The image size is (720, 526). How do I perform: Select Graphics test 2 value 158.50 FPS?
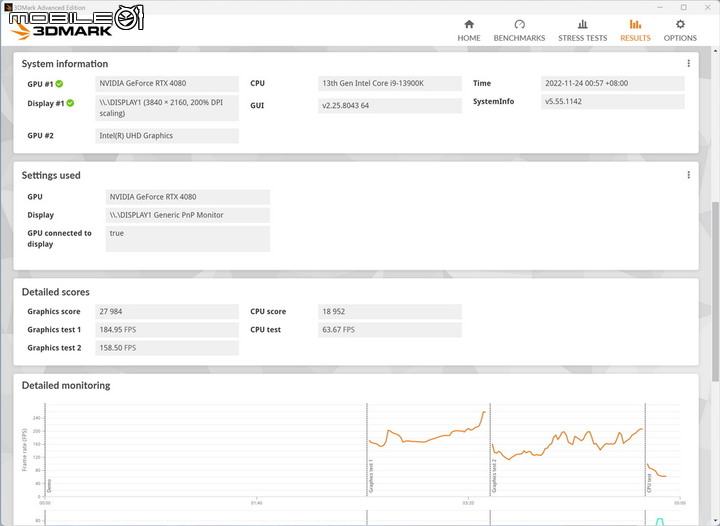(x=167, y=348)
